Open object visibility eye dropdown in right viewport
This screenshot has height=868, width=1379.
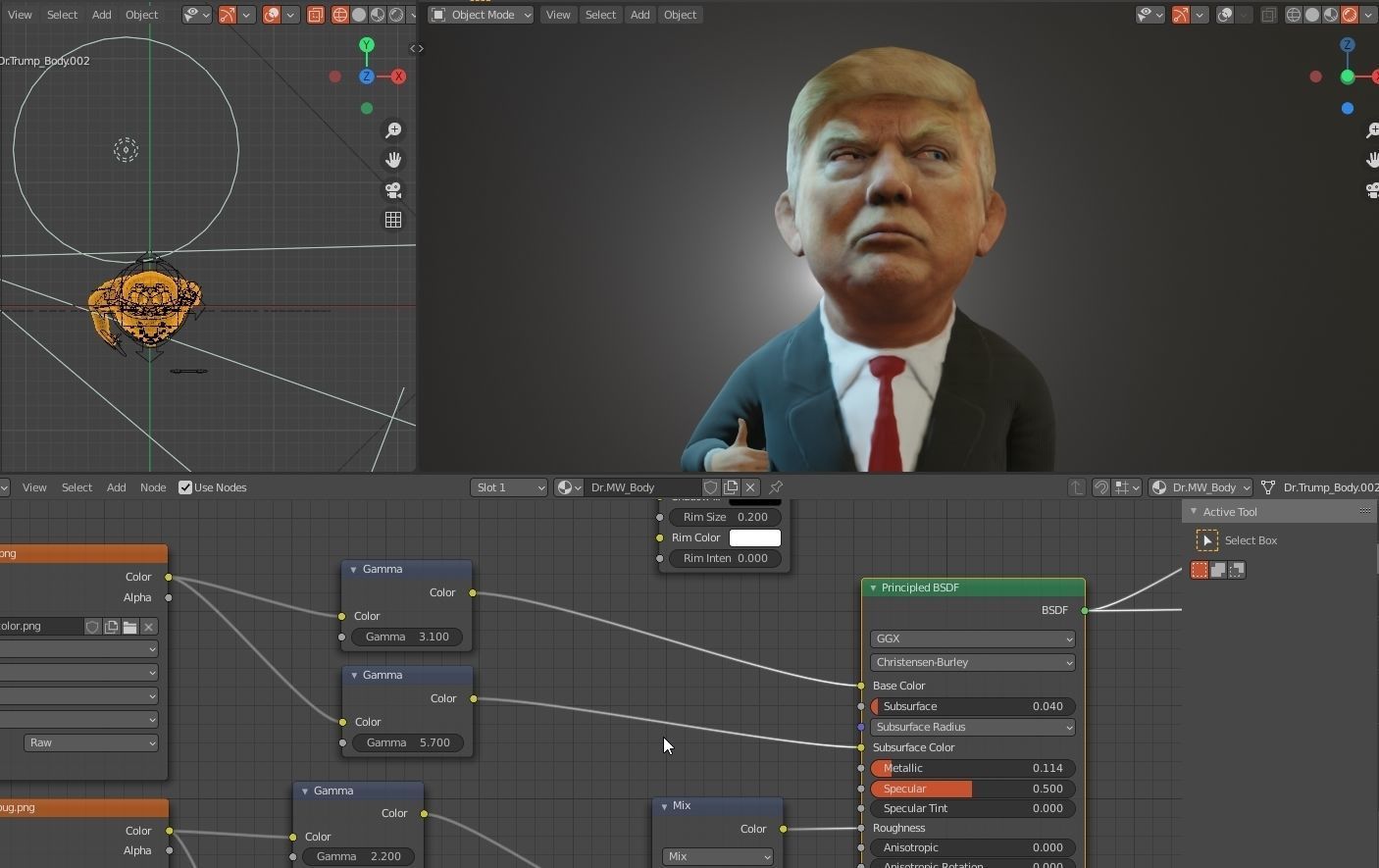tap(1149, 15)
